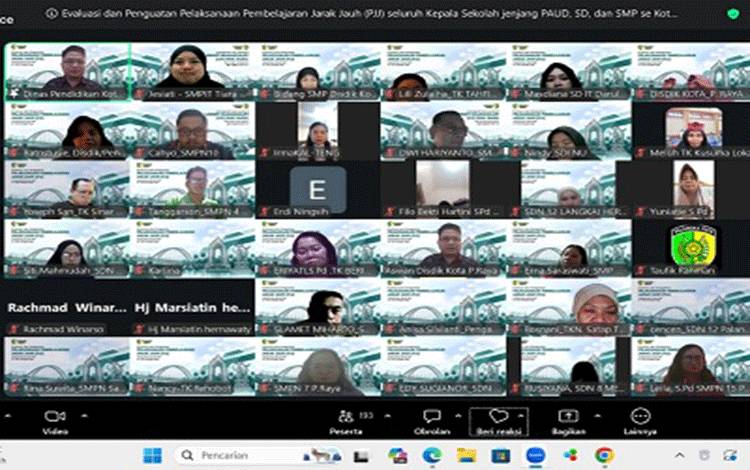Click muted mic icon on Taufik Rahman tile
The image size is (750, 470).
coord(641,270)
